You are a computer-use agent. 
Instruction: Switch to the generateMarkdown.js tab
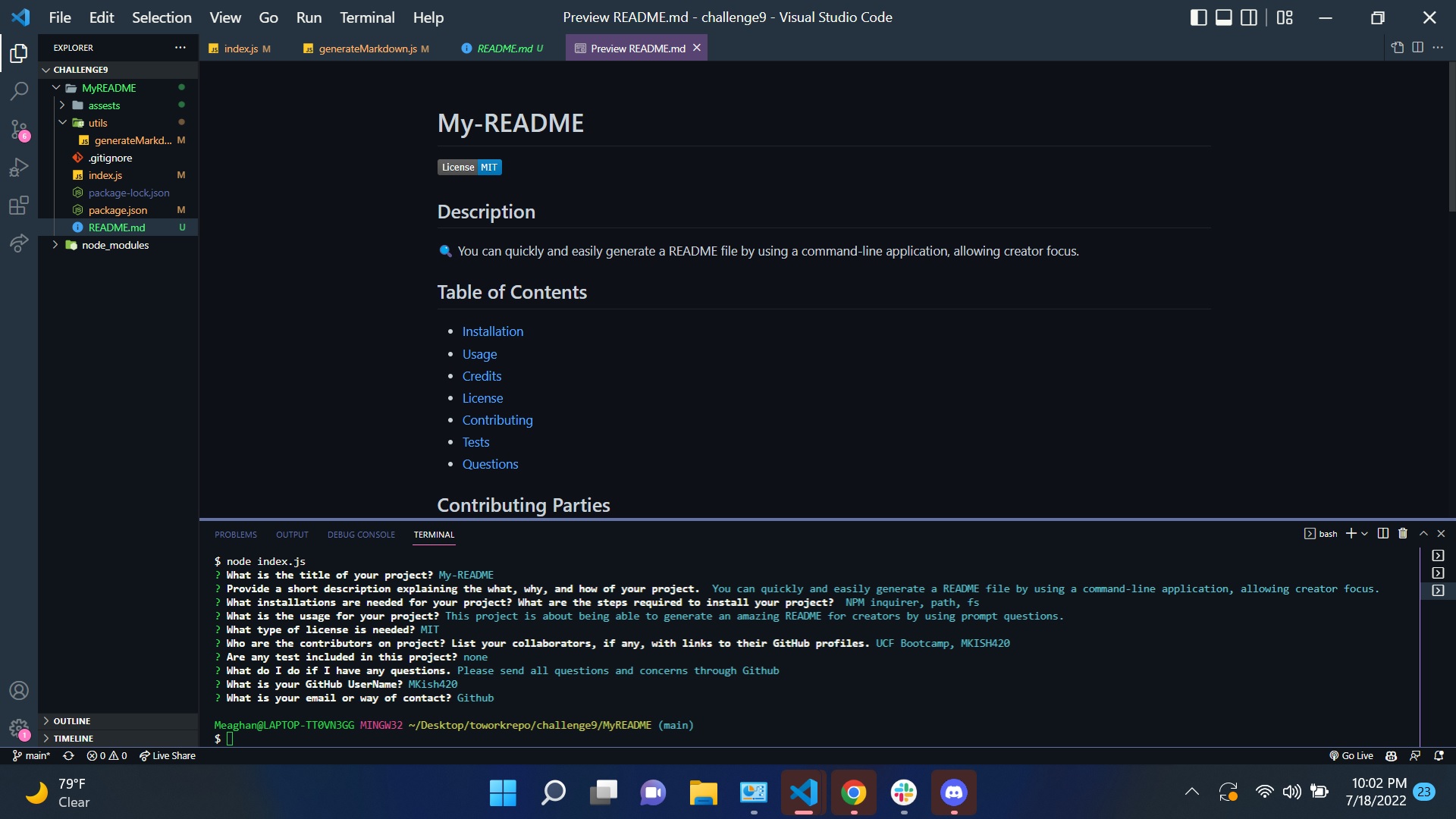click(367, 49)
